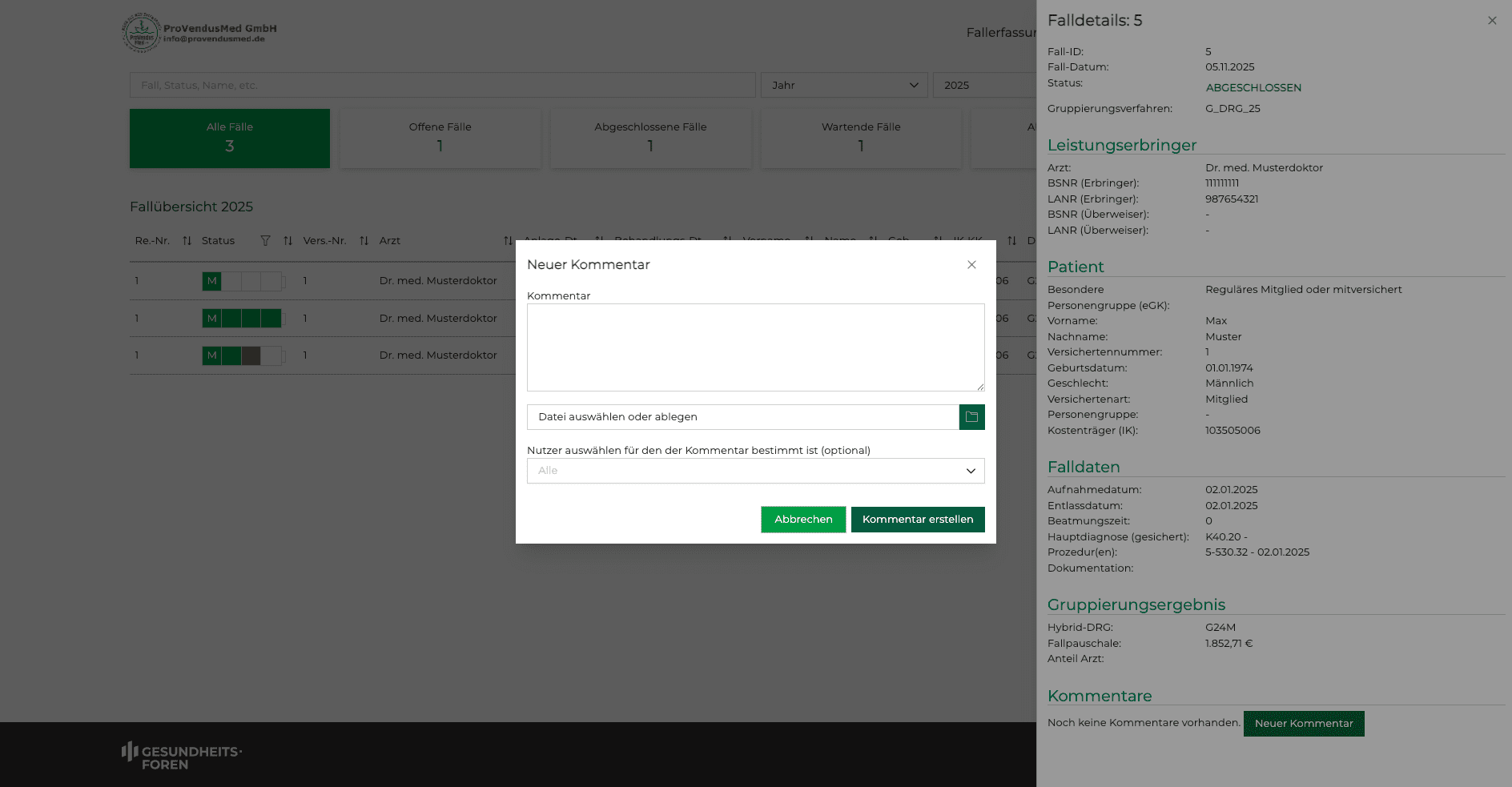Switch to Abgeschlossene Fälle tab
The width and height of the screenshot is (1512, 787).
(x=650, y=139)
